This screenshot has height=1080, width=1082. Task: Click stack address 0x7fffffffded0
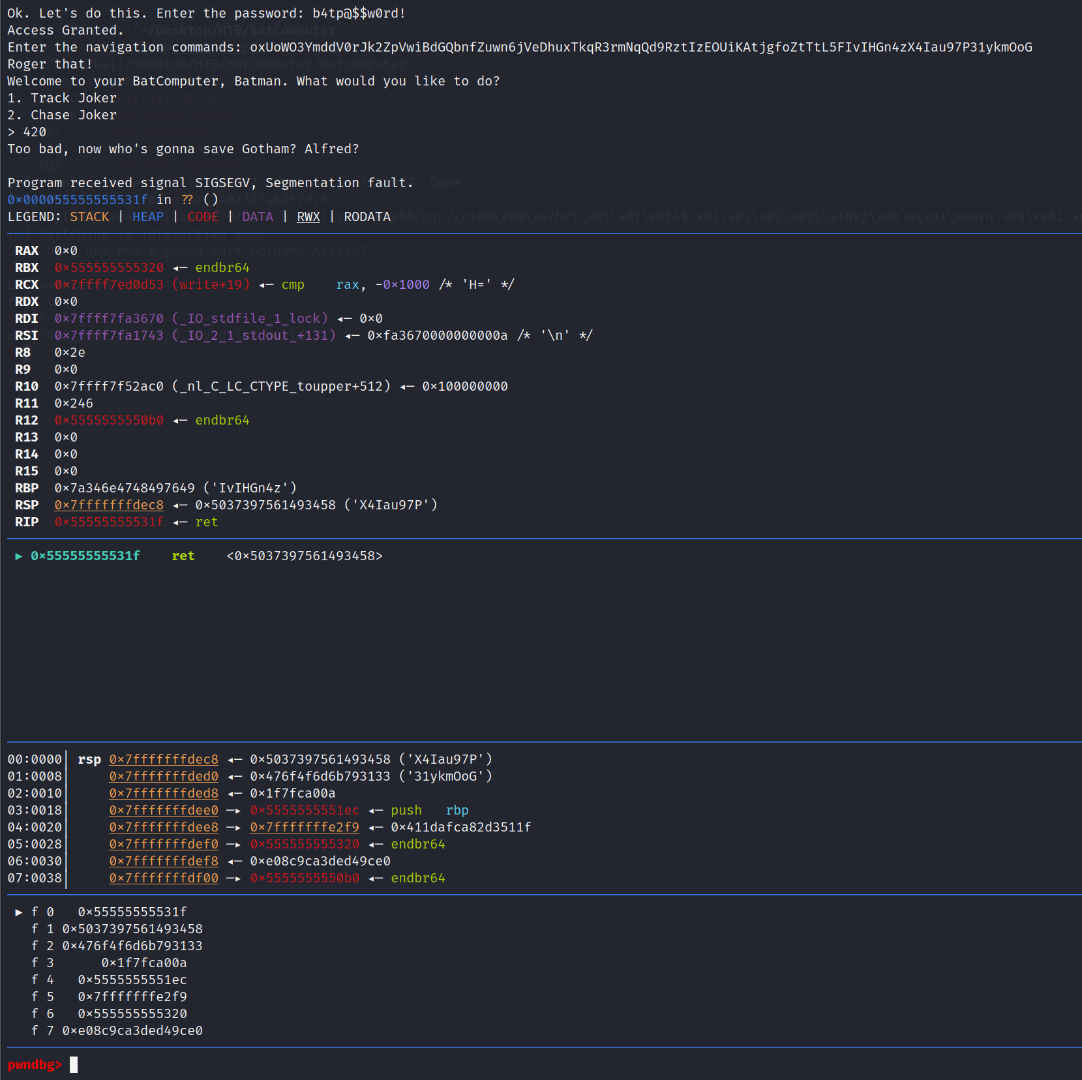pos(163,776)
